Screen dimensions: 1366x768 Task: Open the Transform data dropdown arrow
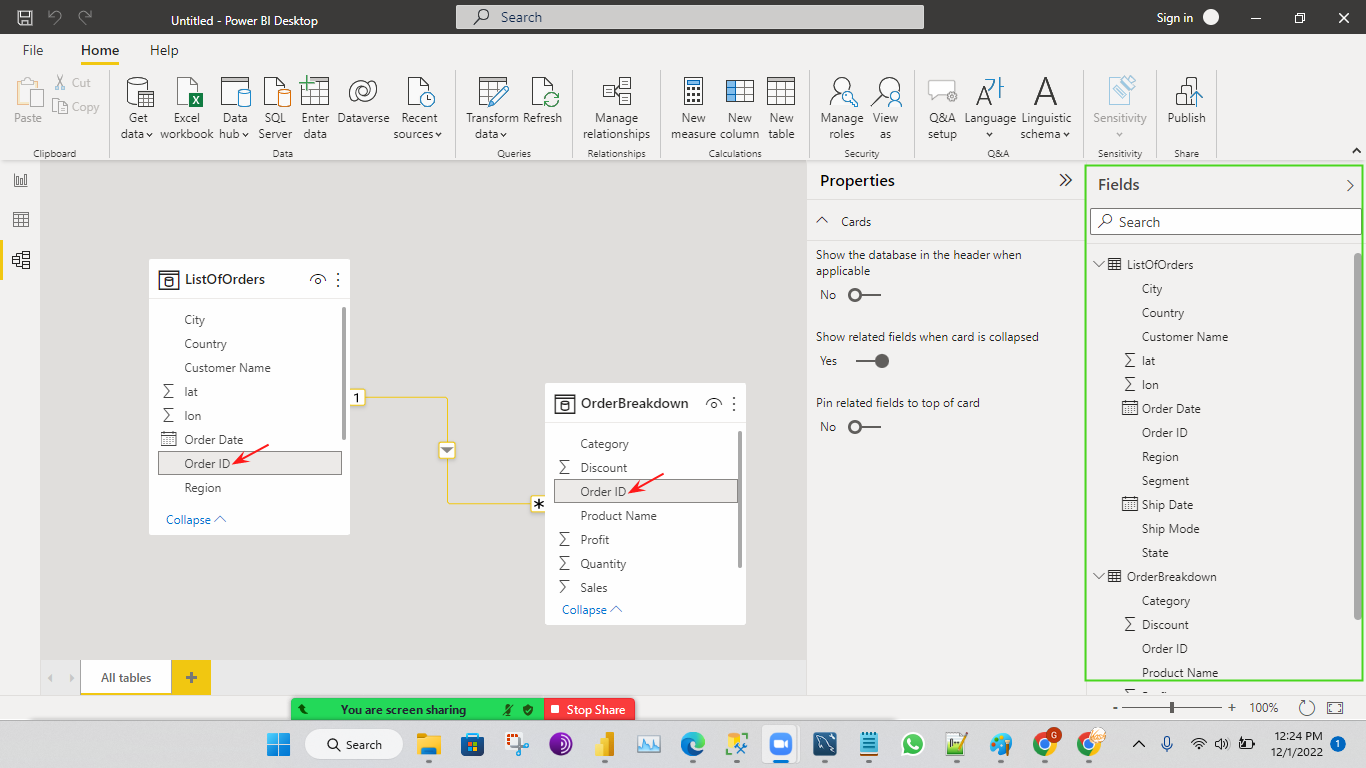503,135
